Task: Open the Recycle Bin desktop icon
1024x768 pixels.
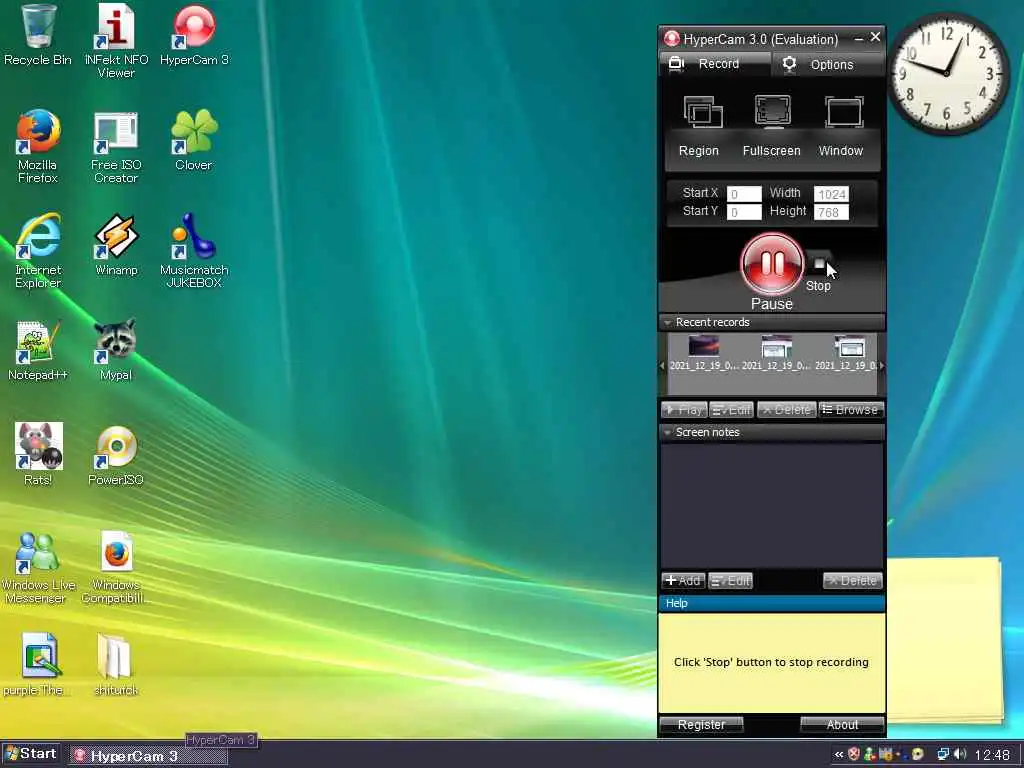Action: [x=38, y=36]
